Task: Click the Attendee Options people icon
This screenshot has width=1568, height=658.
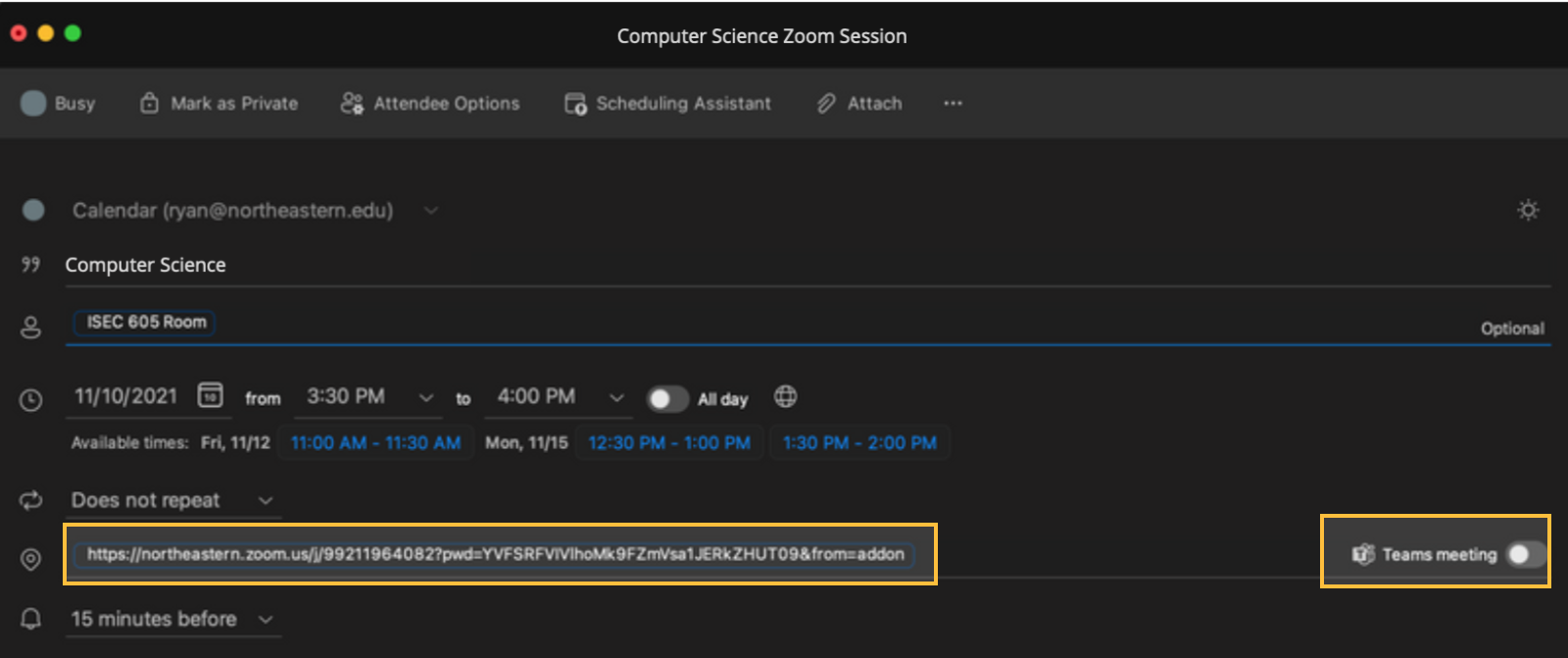Action: (x=352, y=104)
